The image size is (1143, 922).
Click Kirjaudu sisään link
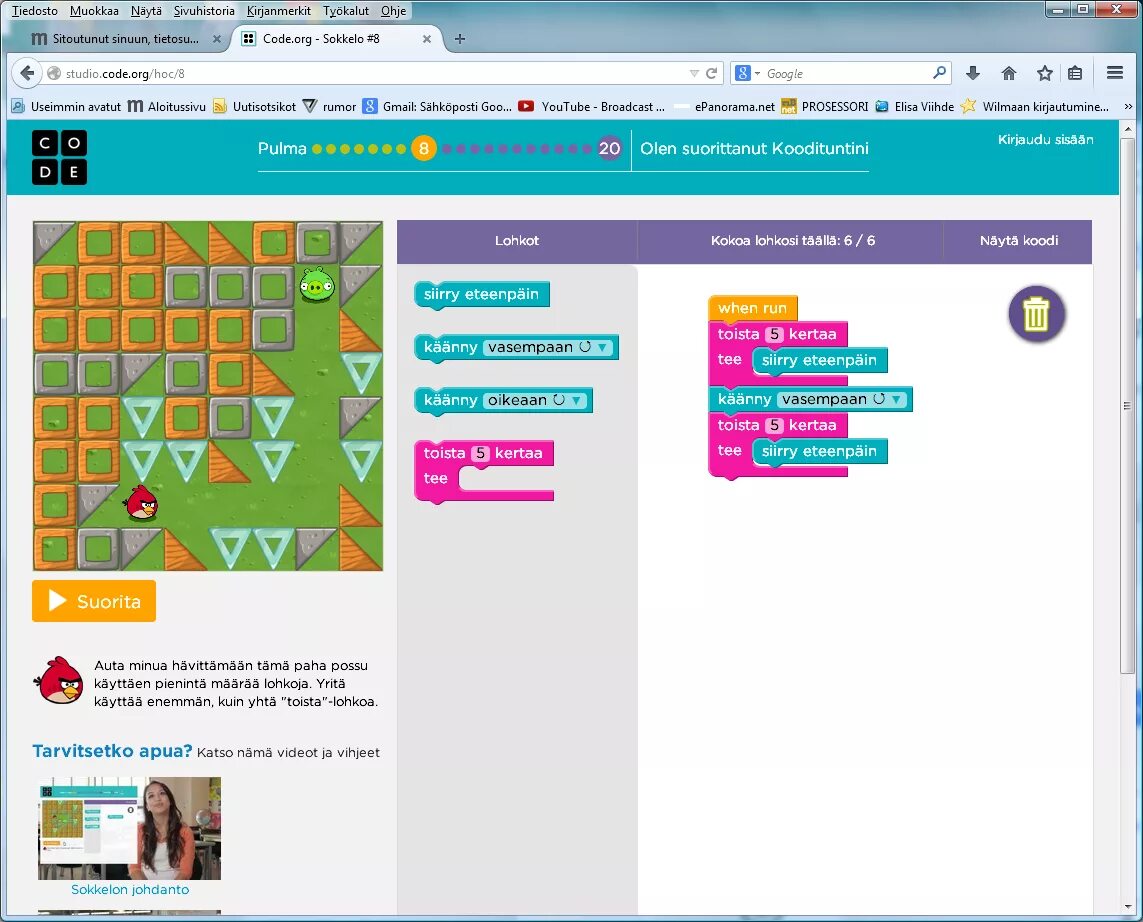pos(1045,139)
